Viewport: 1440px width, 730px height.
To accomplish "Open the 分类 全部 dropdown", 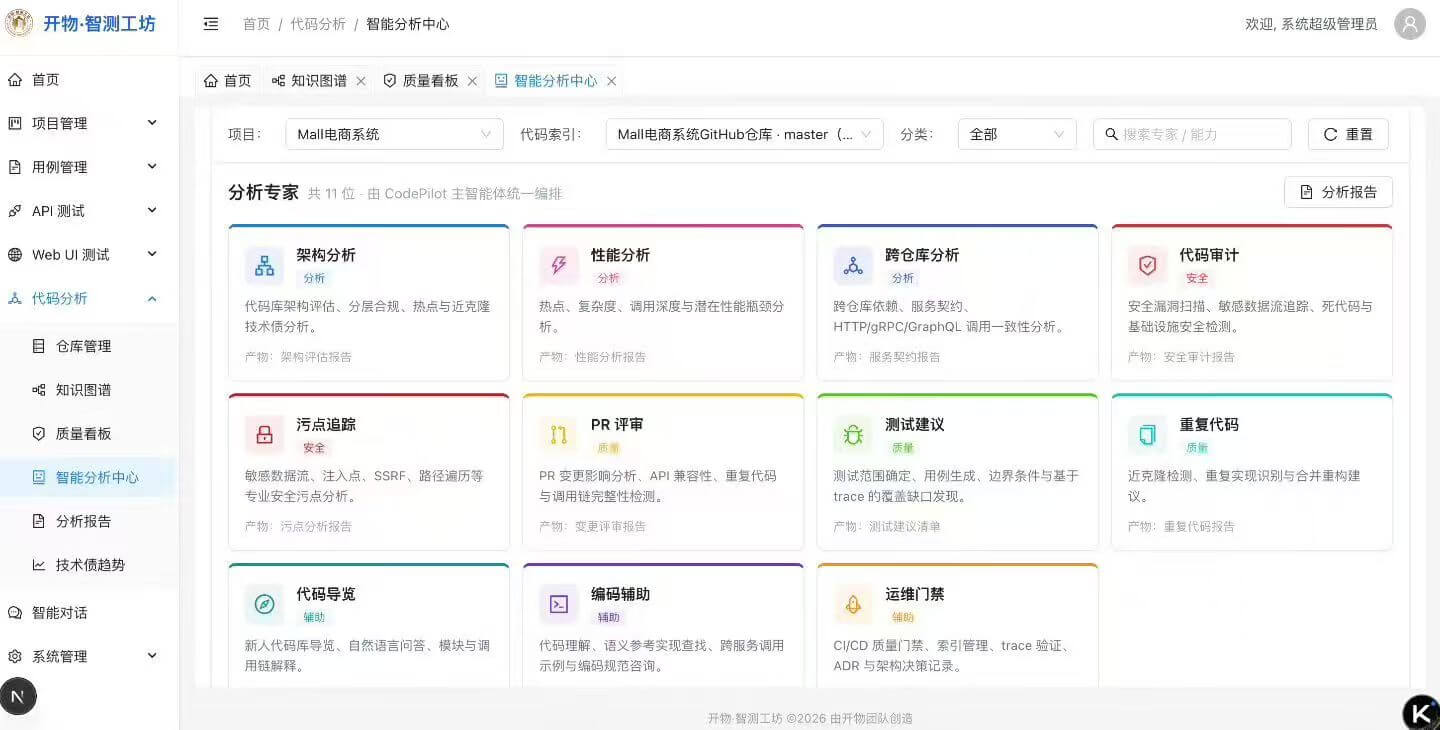I will [x=1017, y=134].
